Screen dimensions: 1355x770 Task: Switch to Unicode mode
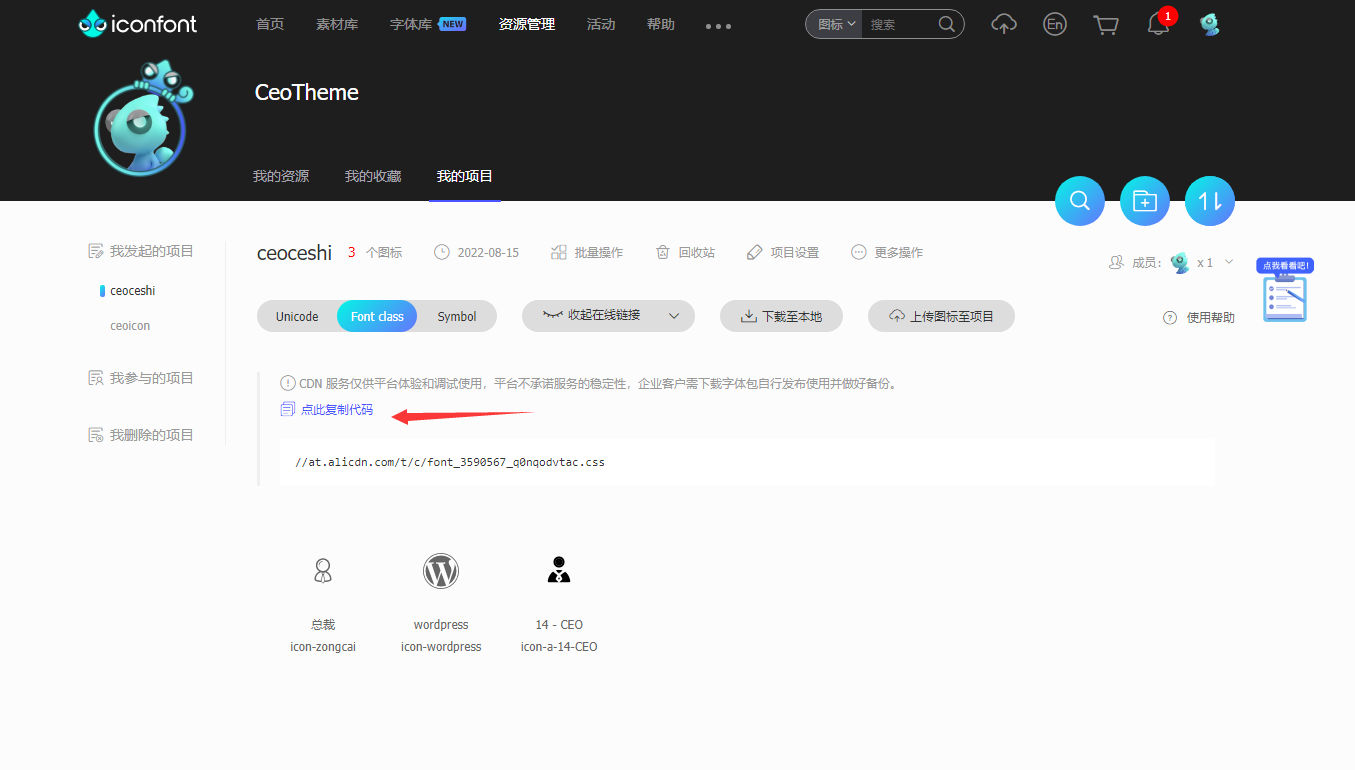tap(297, 316)
